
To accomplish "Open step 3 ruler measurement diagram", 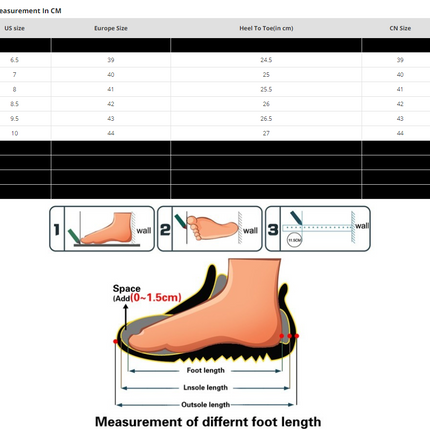I will pyautogui.click(x=317, y=229).
